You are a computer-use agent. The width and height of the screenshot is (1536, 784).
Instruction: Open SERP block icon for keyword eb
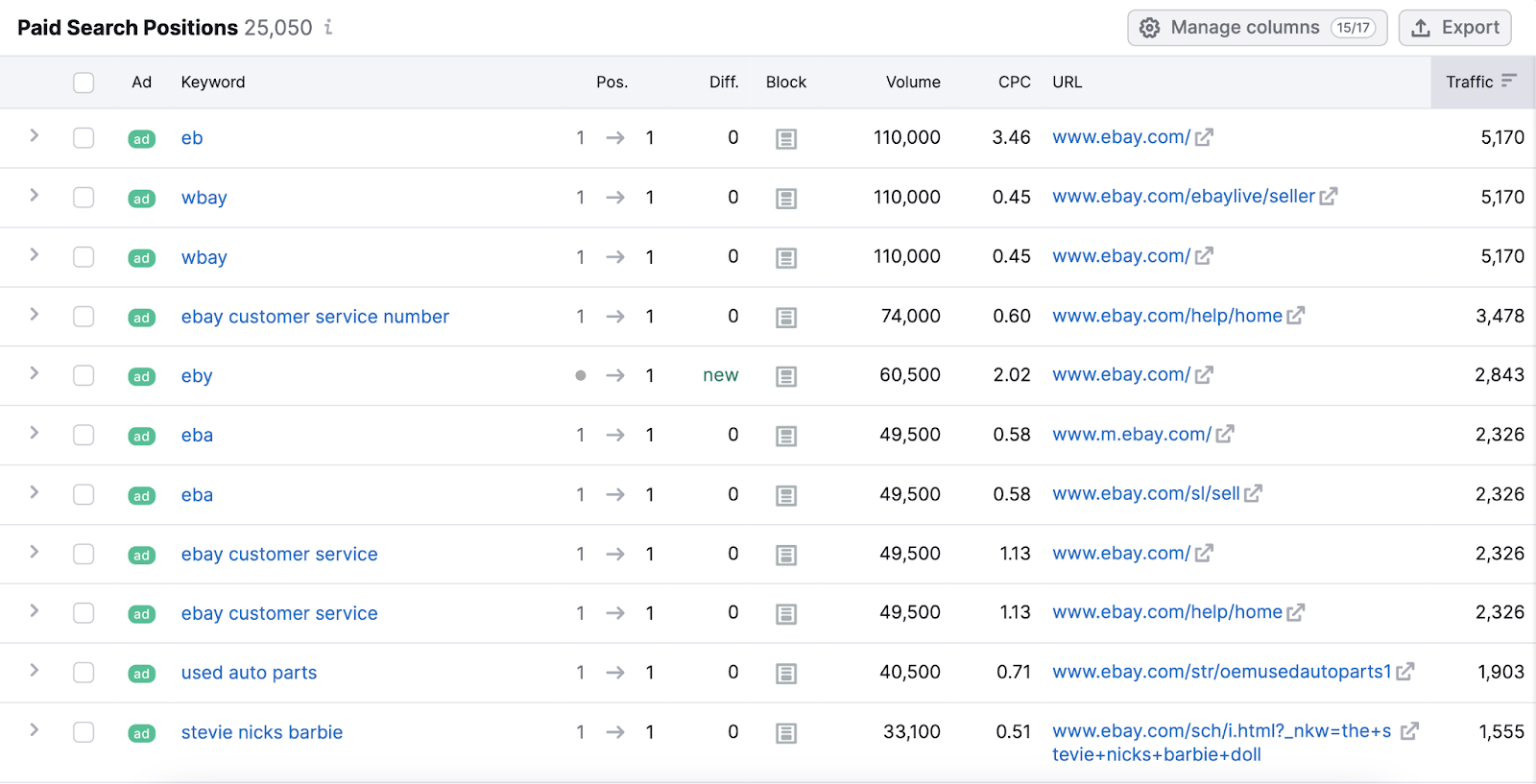(x=786, y=139)
